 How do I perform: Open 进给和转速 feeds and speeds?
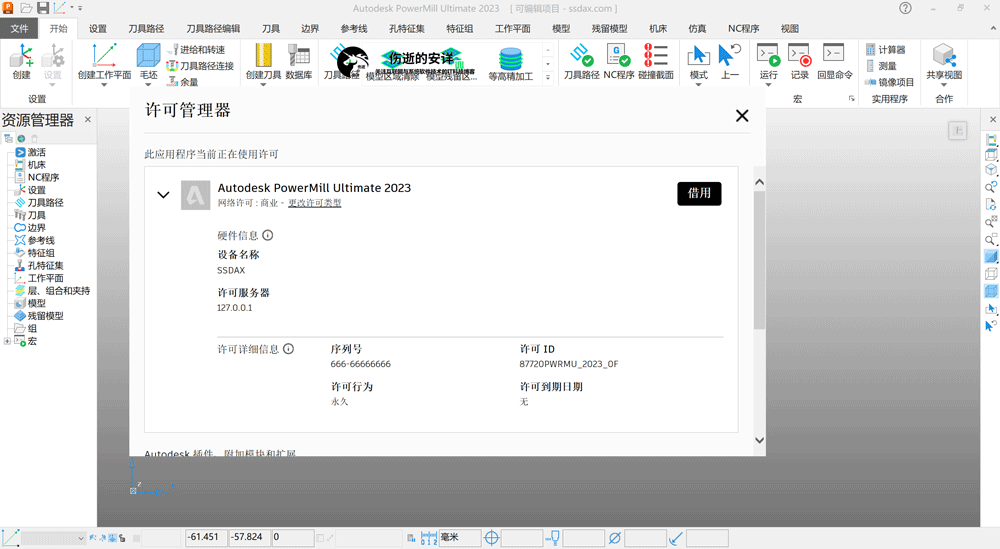pos(196,50)
